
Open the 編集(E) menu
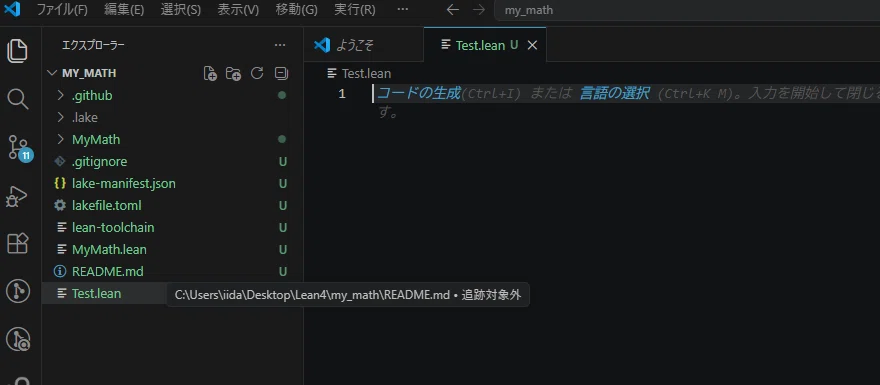[124, 10]
